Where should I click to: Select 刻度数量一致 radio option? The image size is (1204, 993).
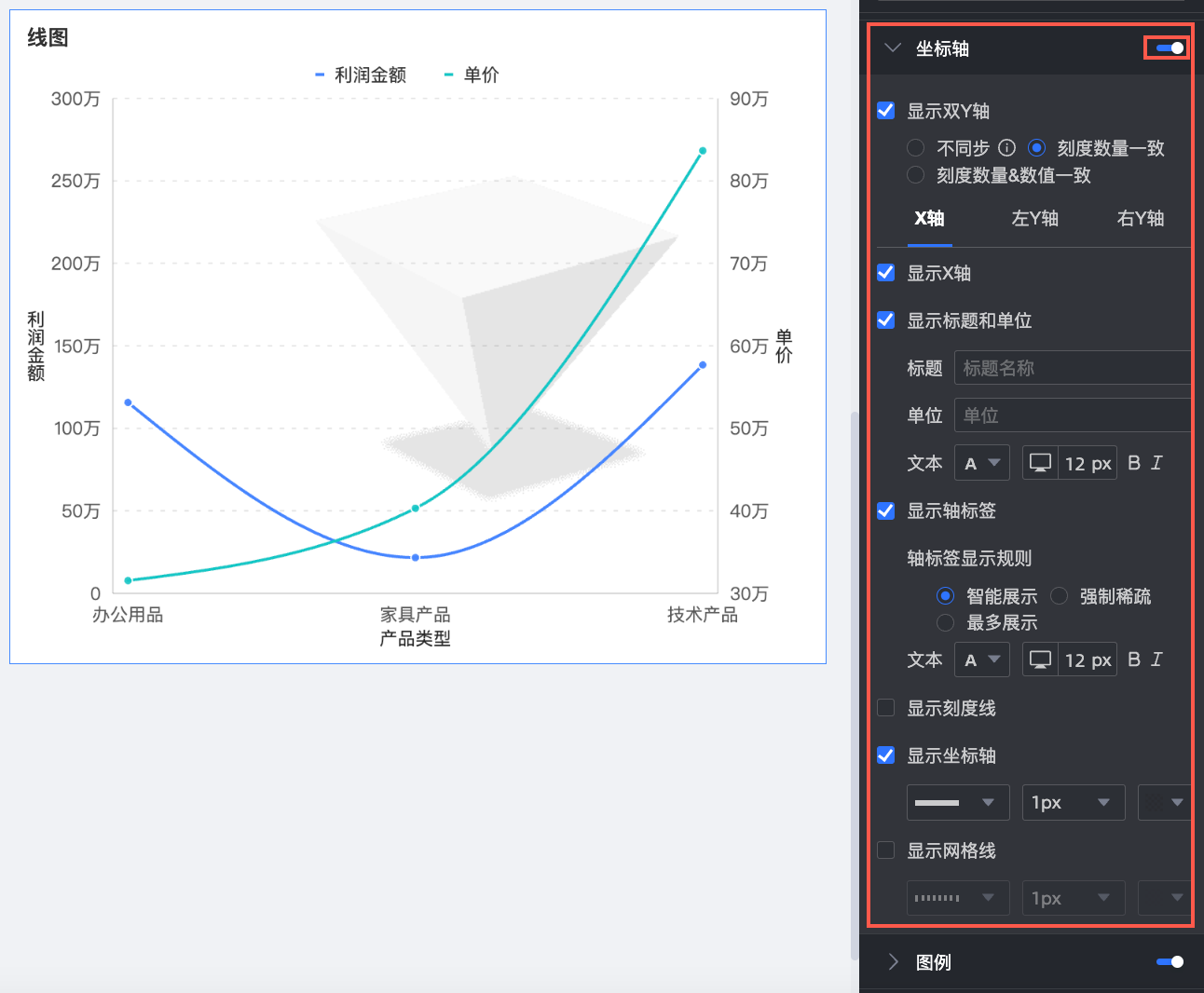pyautogui.click(x=1036, y=147)
